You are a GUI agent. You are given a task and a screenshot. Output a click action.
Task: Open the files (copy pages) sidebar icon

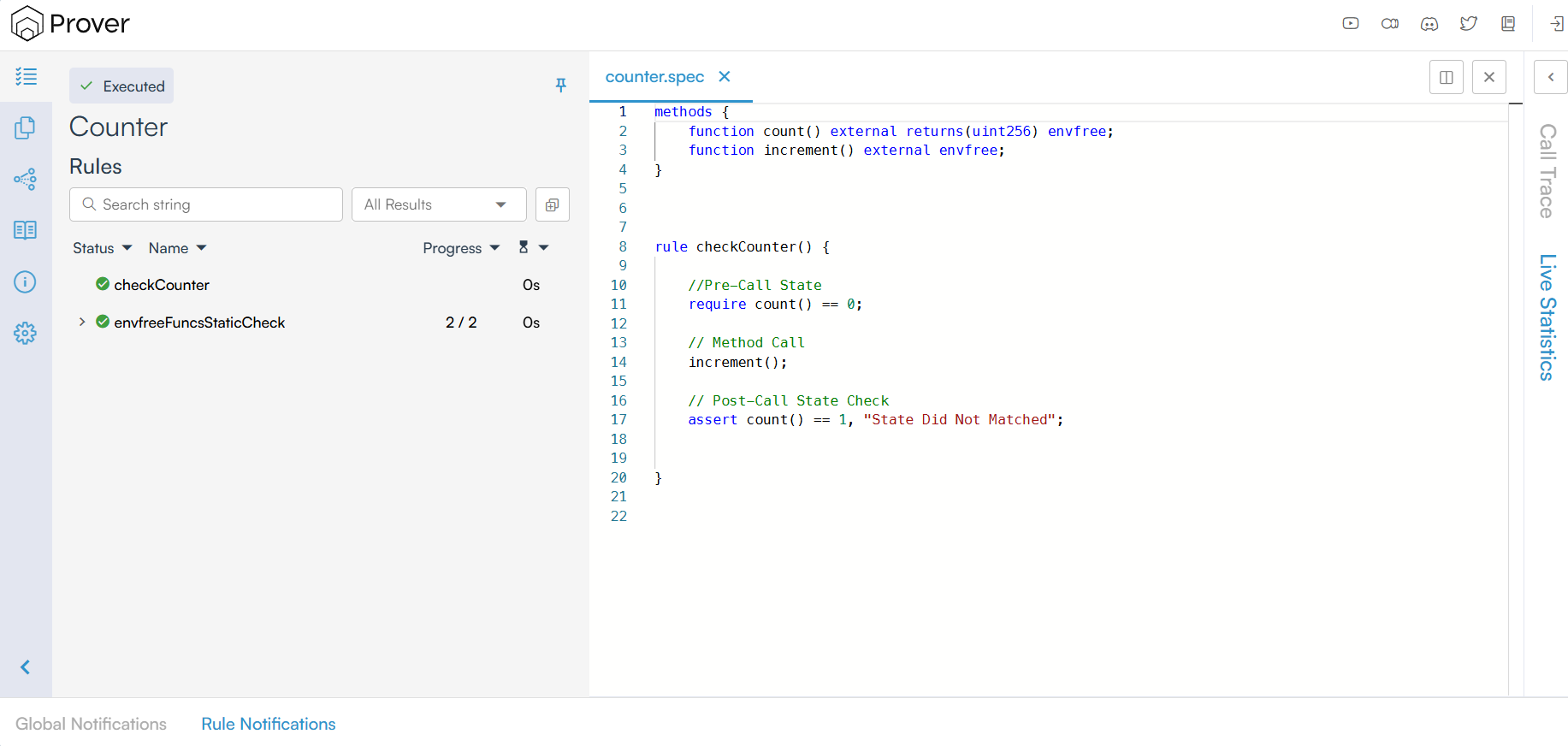pos(26,128)
